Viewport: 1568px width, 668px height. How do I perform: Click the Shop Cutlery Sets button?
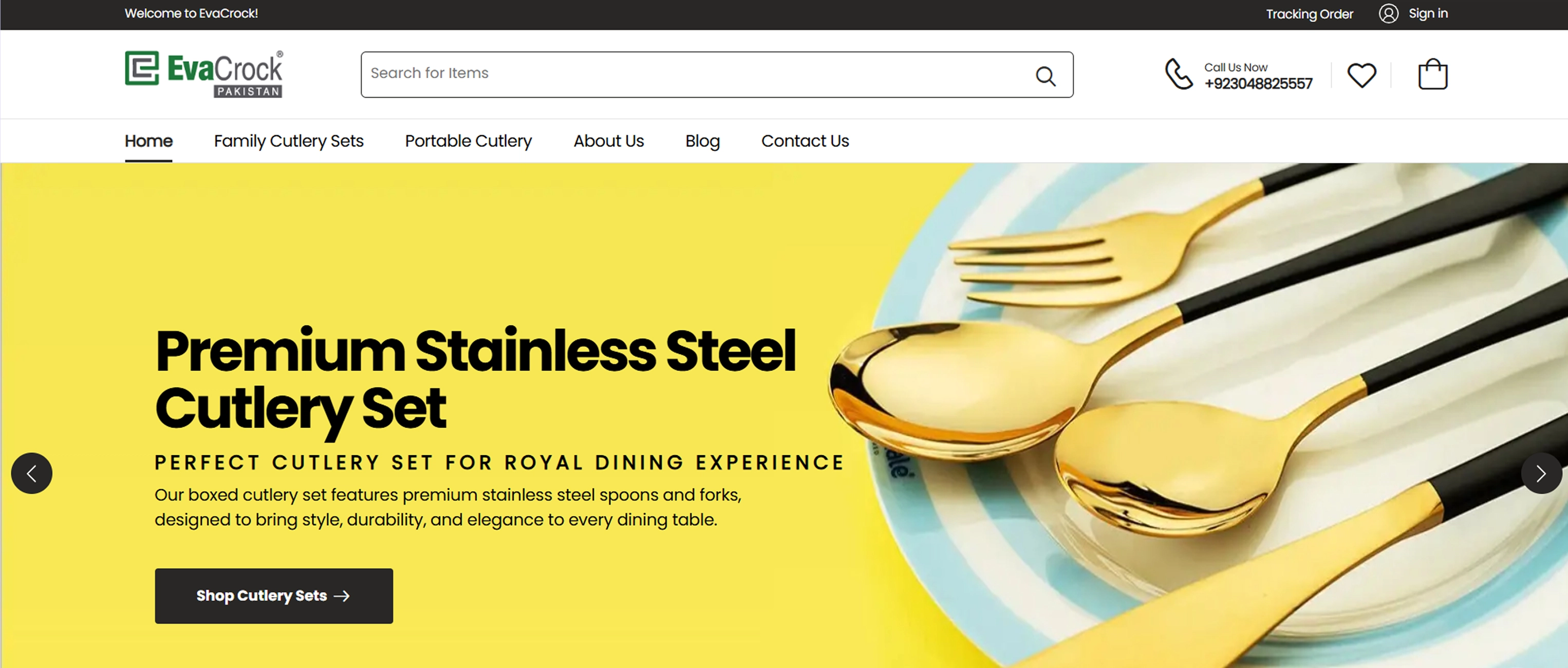point(273,596)
